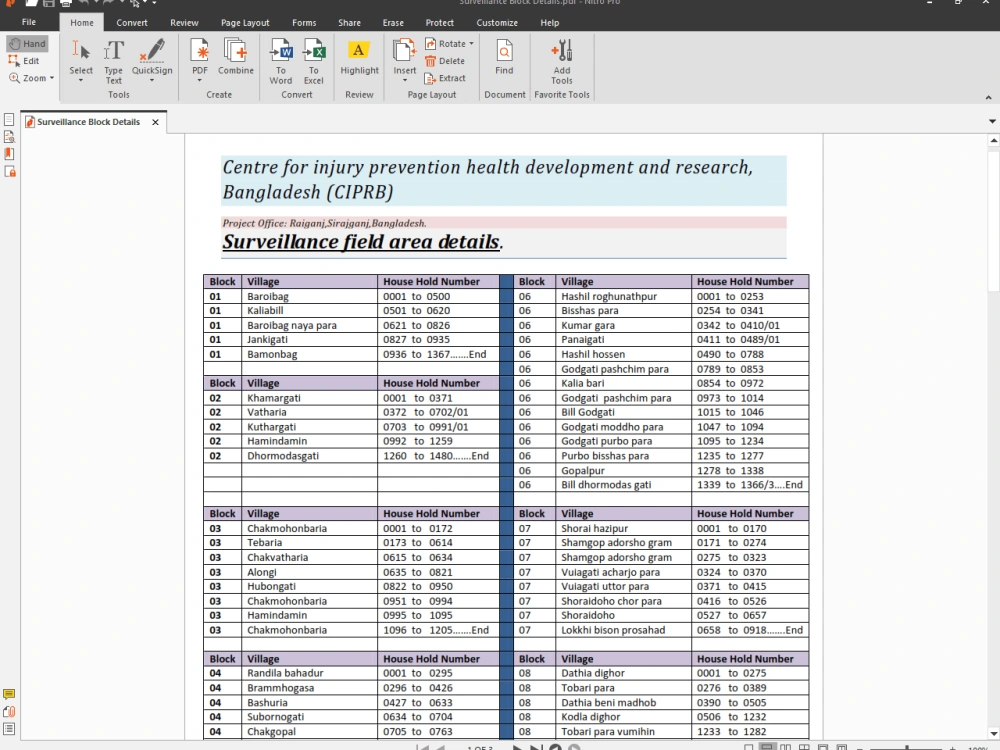Viewport: 1000px width, 750px height.
Task: Open the Share ribbon tab
Action: coord(349,22)
